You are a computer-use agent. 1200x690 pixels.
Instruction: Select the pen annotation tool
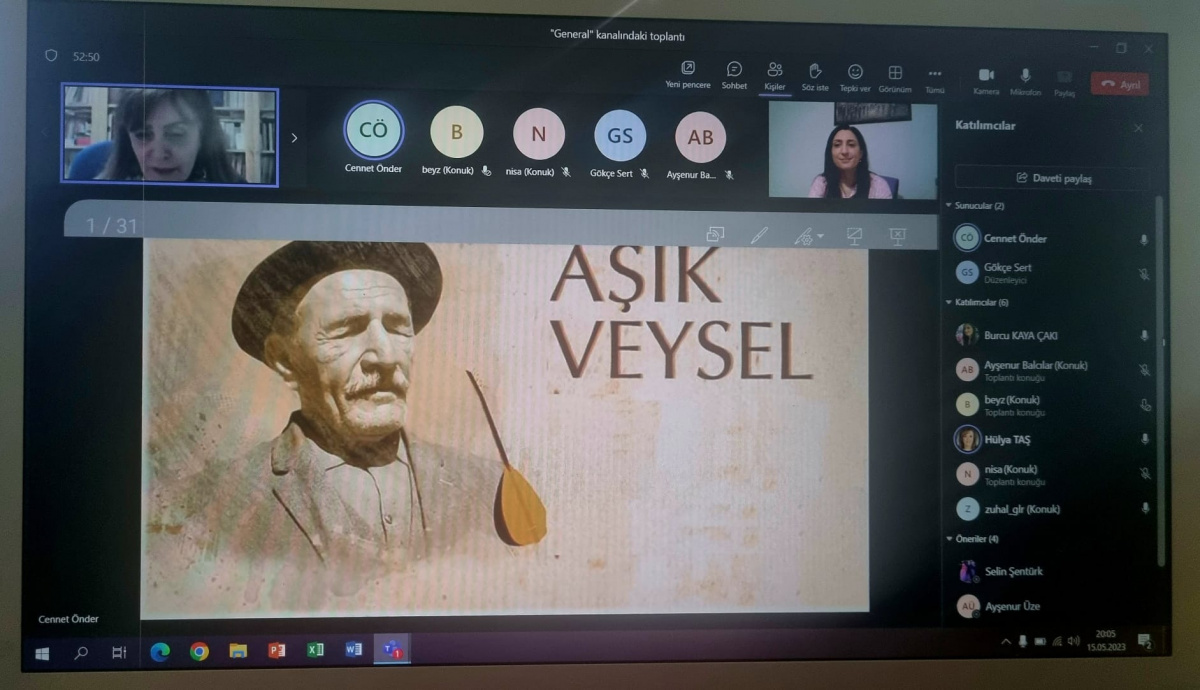(x=759, y=235)
